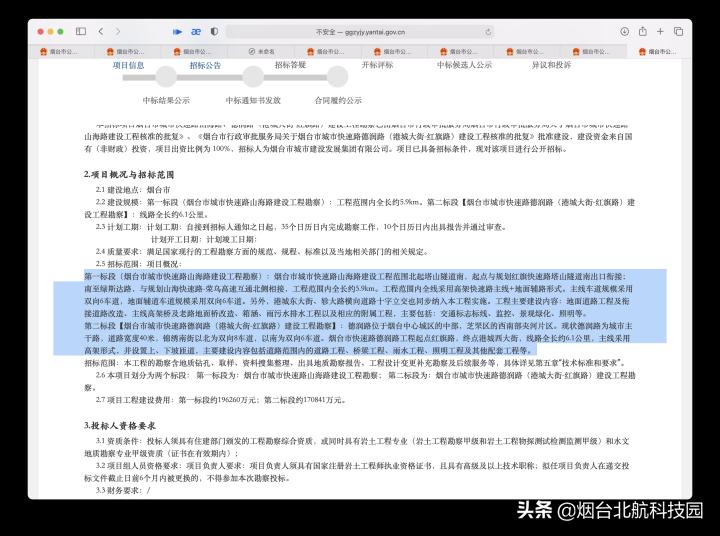
Task: Open the 招标公告 step
Action: [x=205, y=65]
